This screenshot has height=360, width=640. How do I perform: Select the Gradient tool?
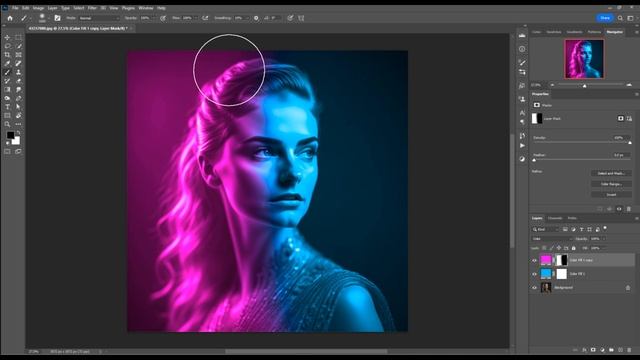point(7,90)
